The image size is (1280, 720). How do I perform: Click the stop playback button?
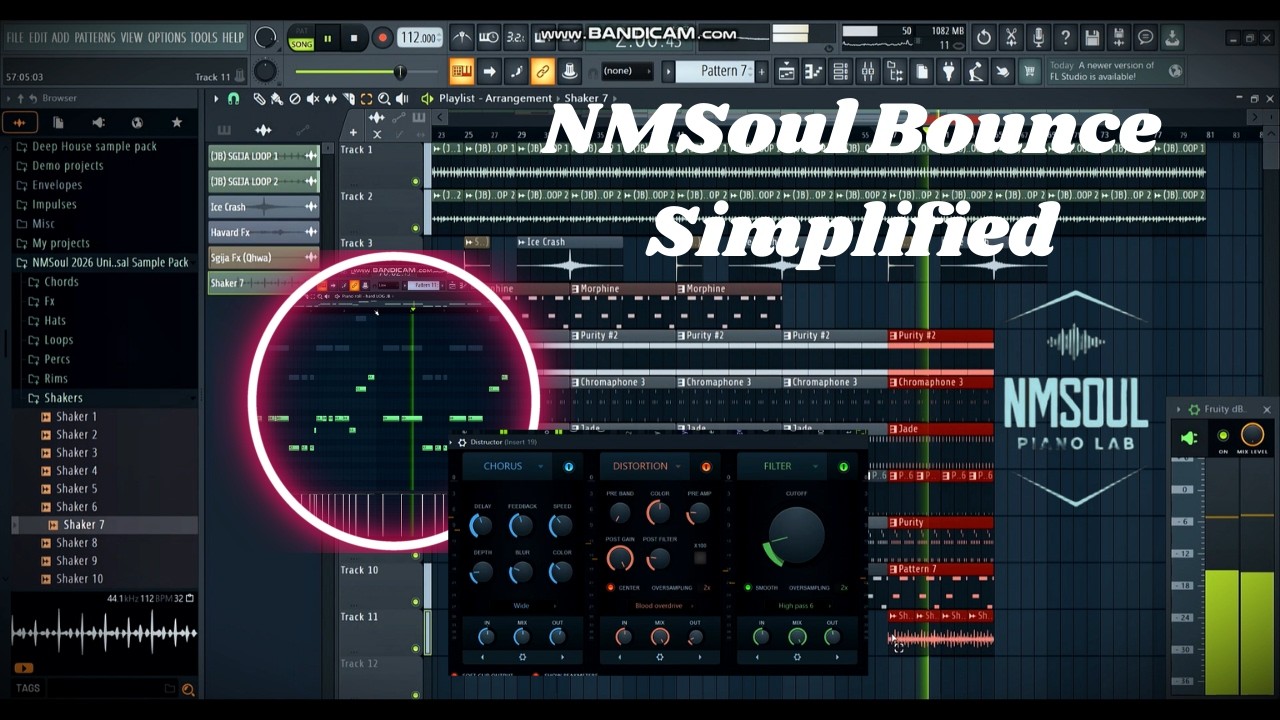point(354,38)
